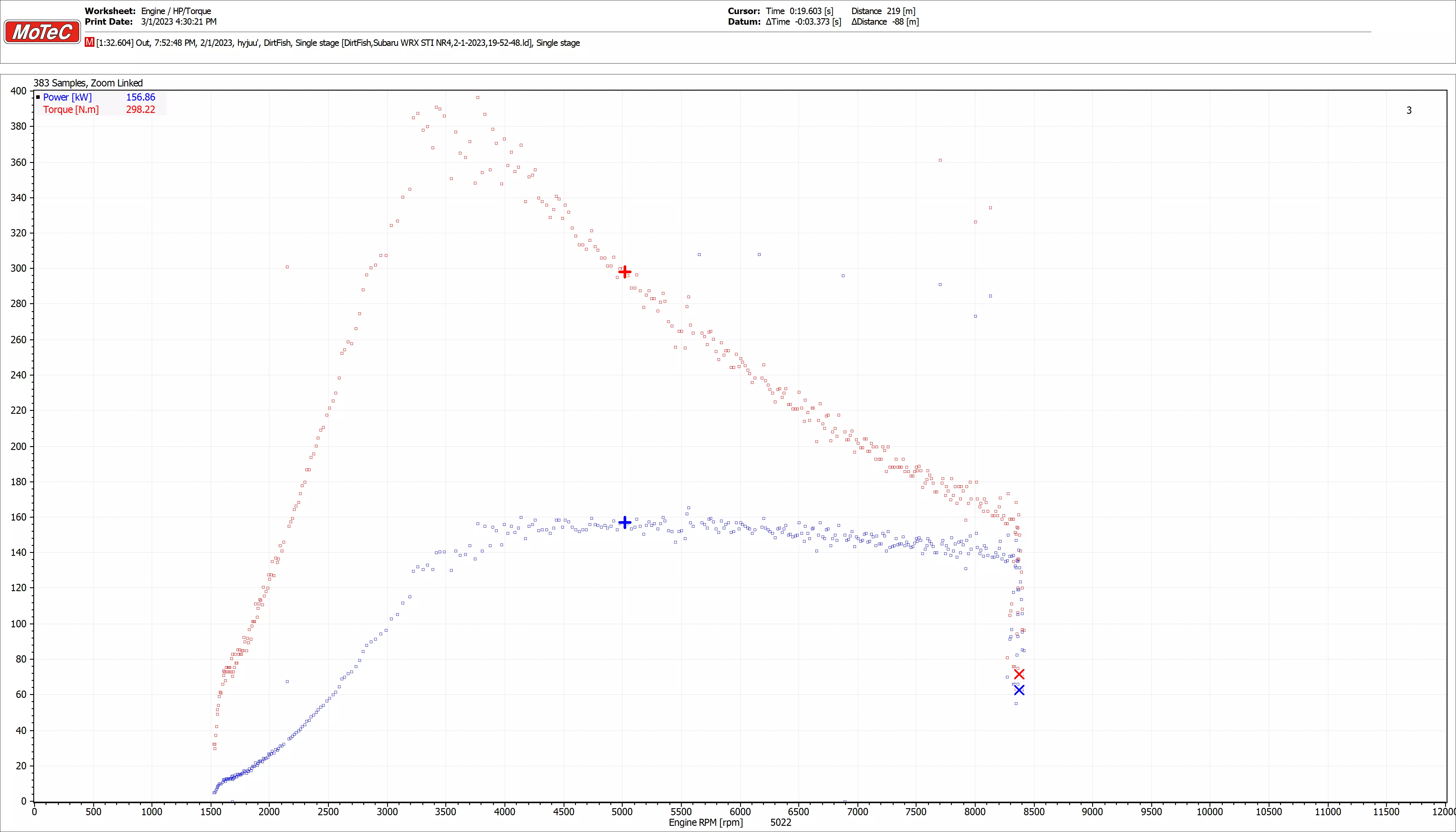The image size is (1456, 832).
Task: Click the Power value 156.86 in legend
Action: 141,97
